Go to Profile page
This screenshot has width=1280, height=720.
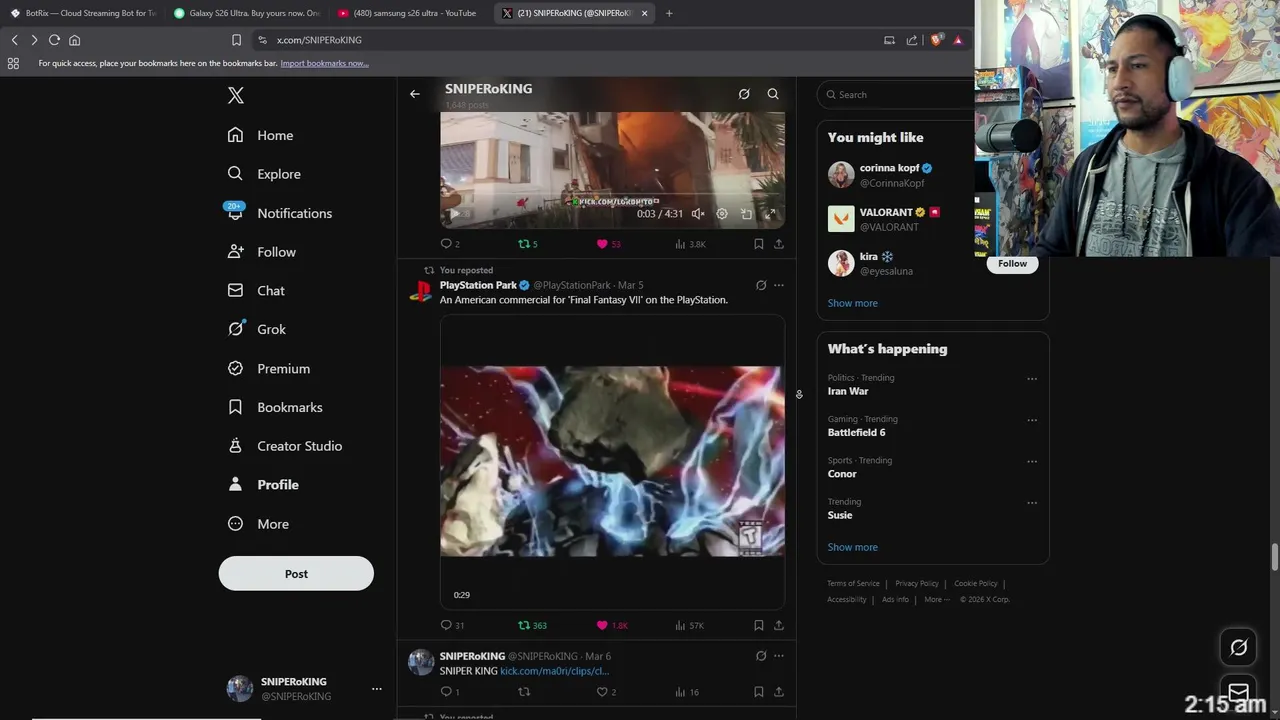pyautogui.click(x=264, y=485)
